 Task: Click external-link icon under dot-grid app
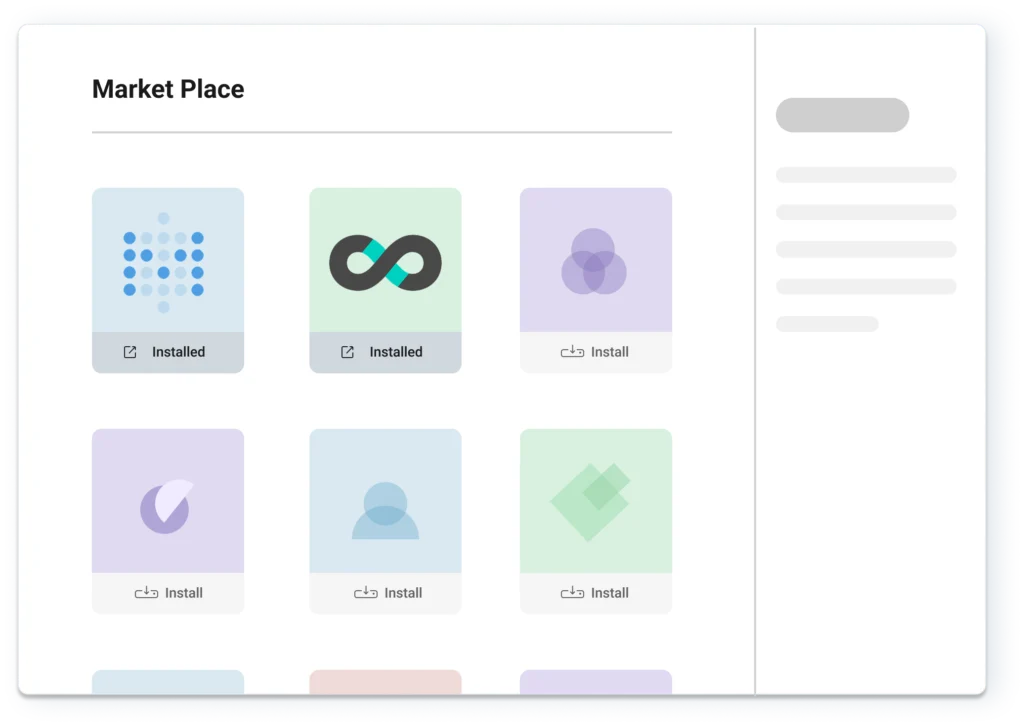pos(130,352)
